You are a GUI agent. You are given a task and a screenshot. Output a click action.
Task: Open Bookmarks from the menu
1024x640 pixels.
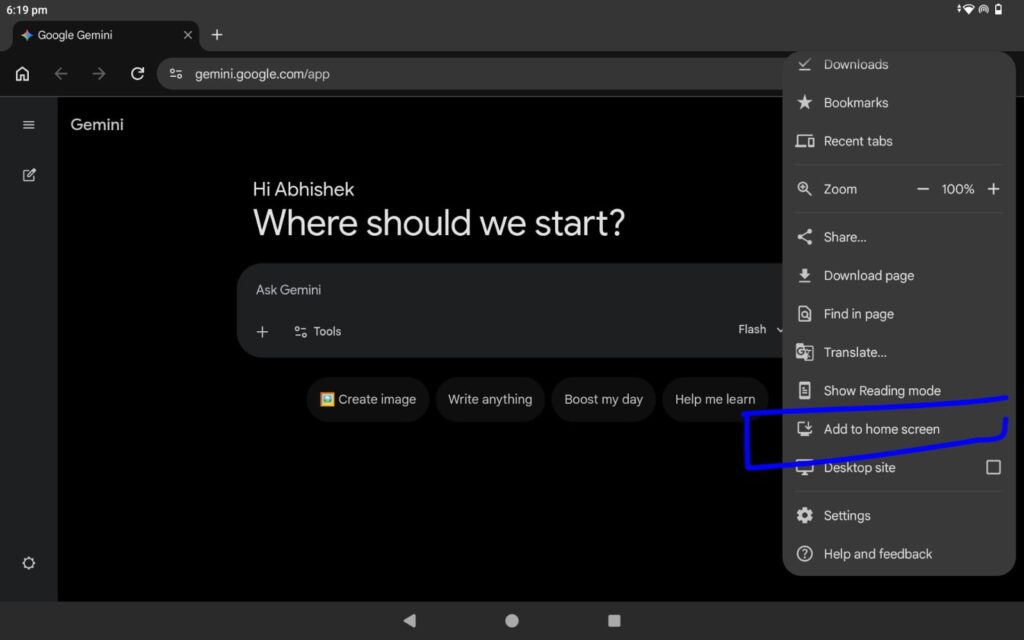coord(899,103)
